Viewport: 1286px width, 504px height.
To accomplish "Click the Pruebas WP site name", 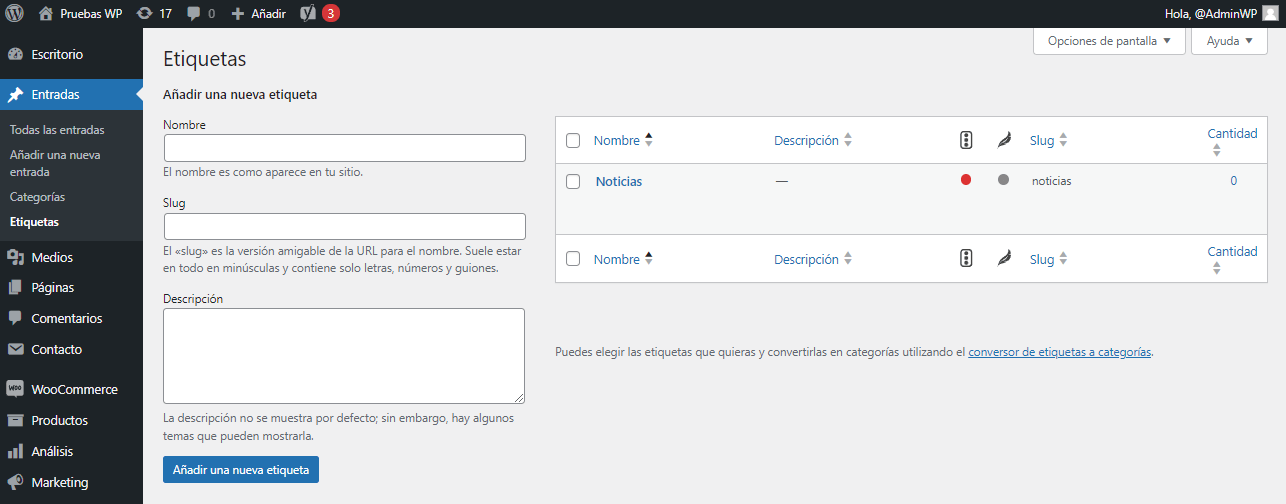I will pyautogui.click(x=91, y=14).
